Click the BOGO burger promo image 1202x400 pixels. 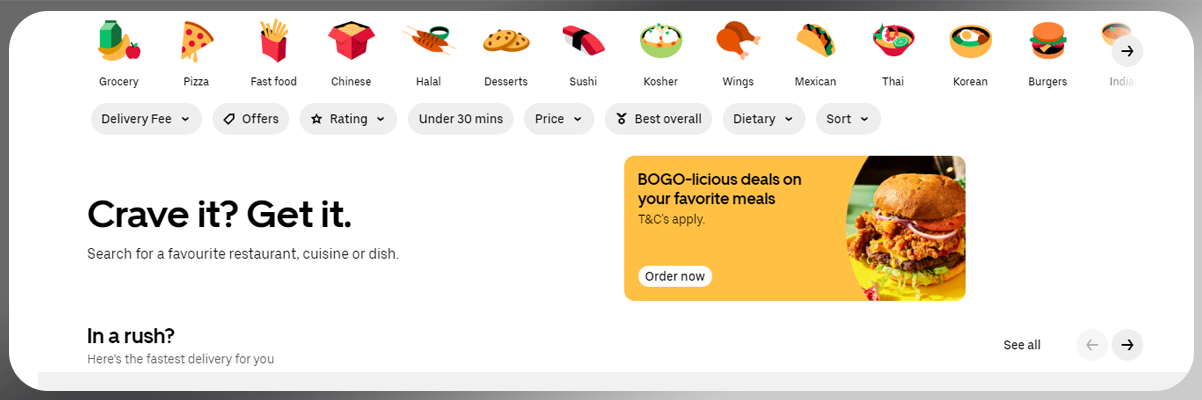(904, 228)
